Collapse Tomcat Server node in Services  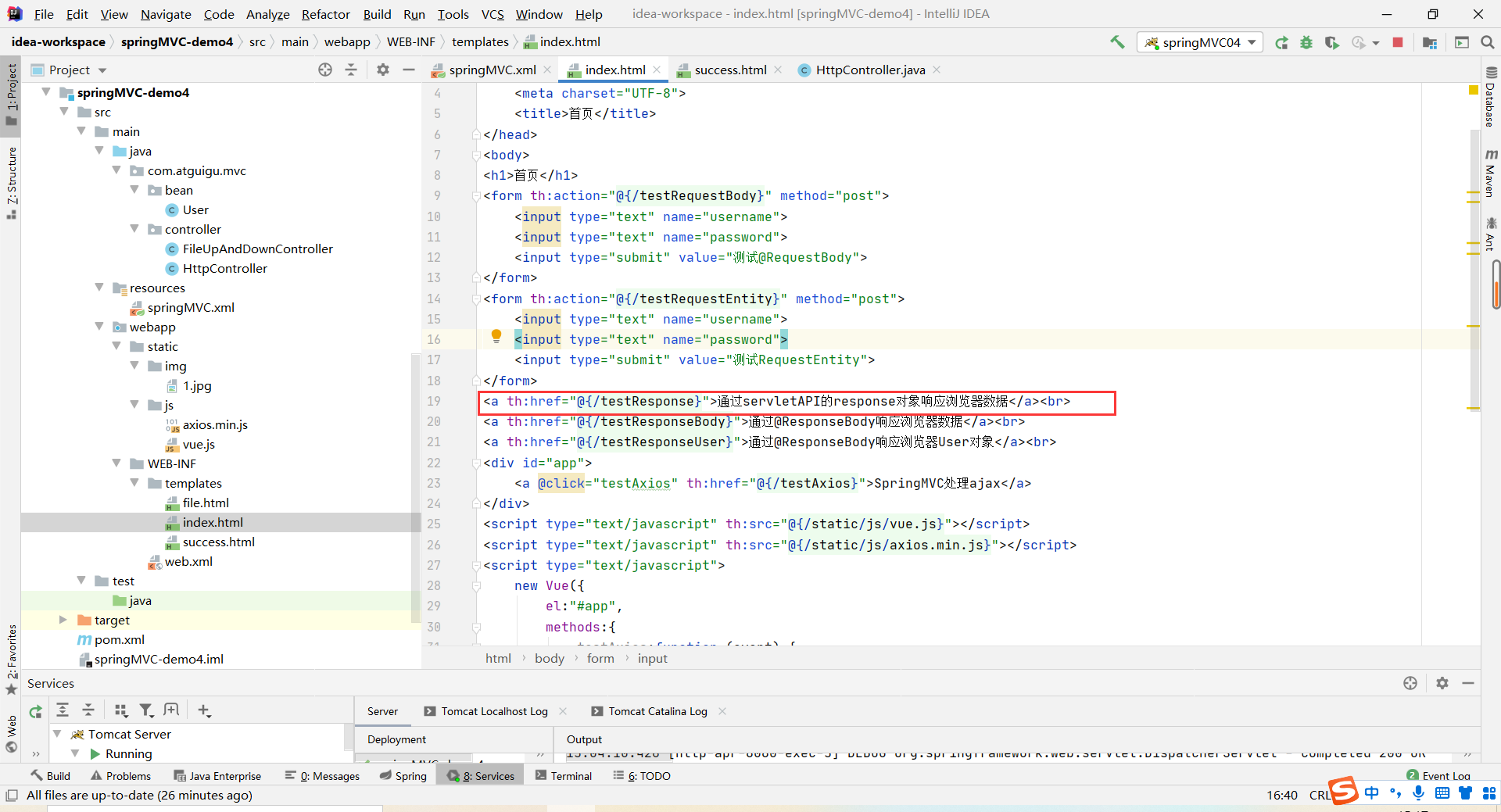57,734
